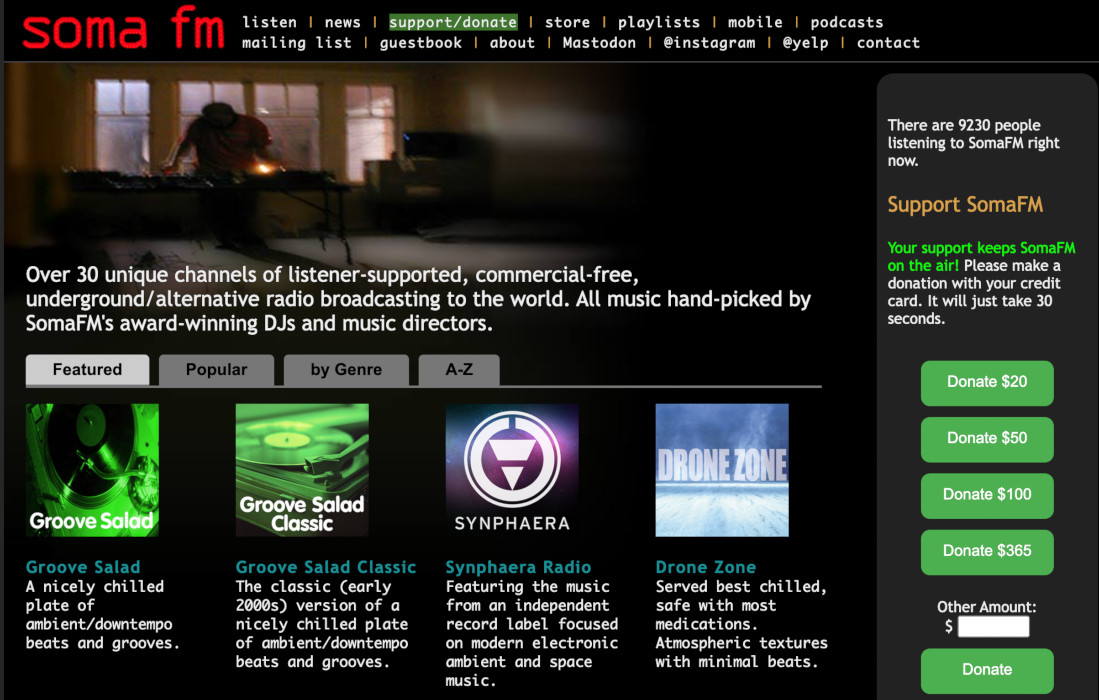Click the Donate $20 button
This screenshot has height=700, width=1099.
click(x=987, y=383)
